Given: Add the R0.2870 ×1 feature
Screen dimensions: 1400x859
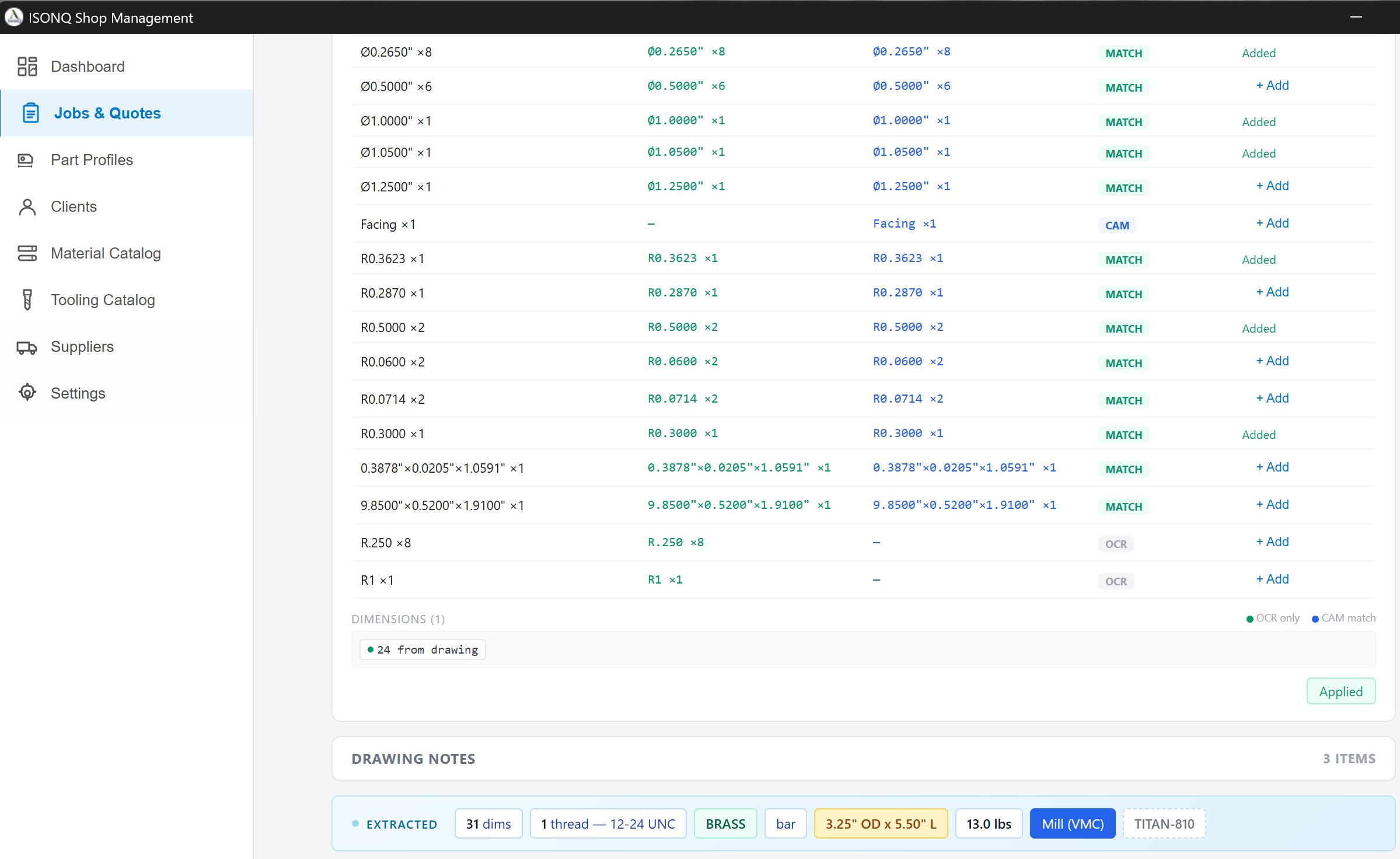Looking at the screenshot, I should (x=1272, y=292).
